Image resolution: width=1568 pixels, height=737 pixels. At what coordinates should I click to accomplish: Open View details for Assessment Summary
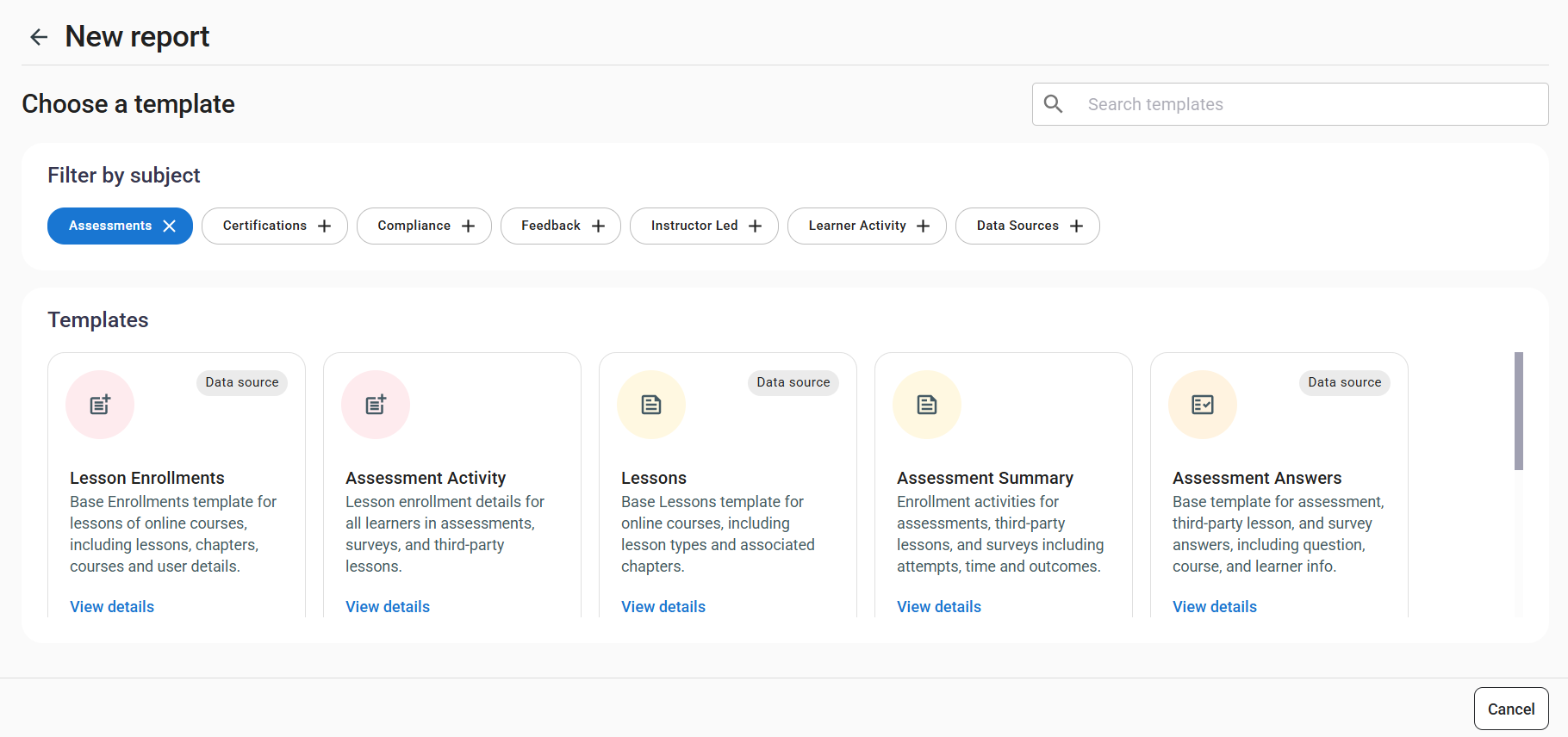coord(939,606)
